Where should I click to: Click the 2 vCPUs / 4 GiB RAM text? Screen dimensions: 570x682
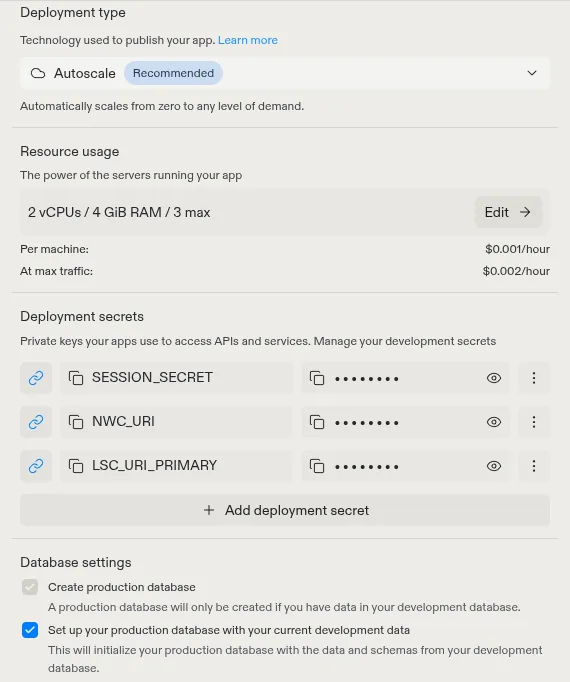119,212
